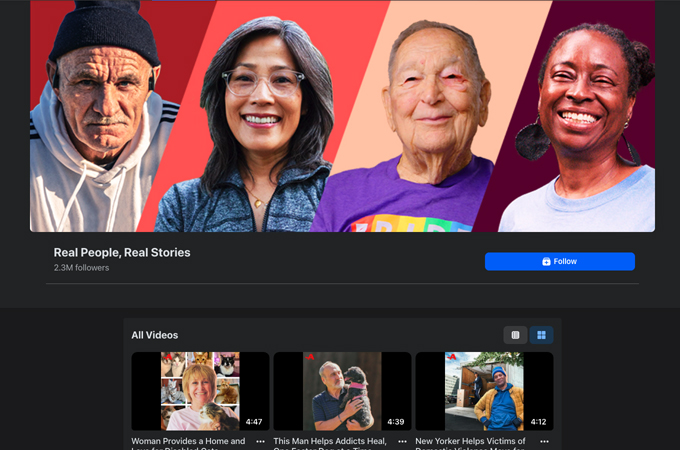Screen dimensions: 680x450
Task: Click the cover banner image of four people
Action: pyautogui.click(x=342, y=116)
